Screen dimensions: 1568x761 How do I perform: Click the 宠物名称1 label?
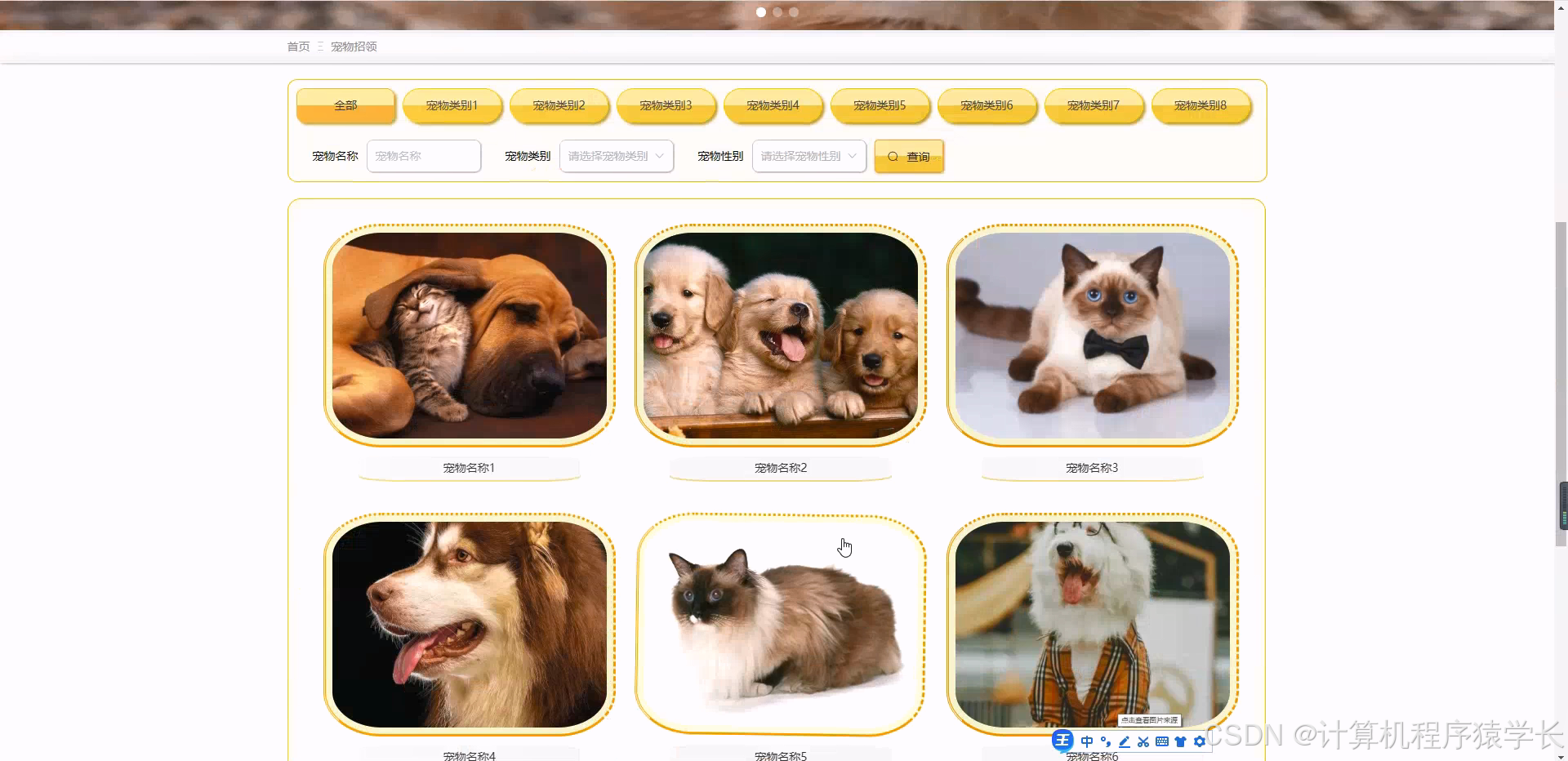click(469, 468)
